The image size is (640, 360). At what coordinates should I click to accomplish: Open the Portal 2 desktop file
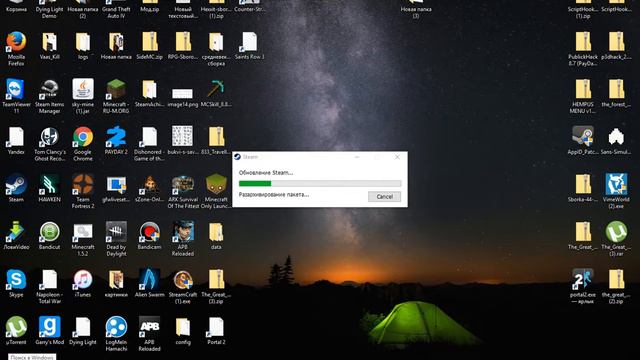coord(216,327)
